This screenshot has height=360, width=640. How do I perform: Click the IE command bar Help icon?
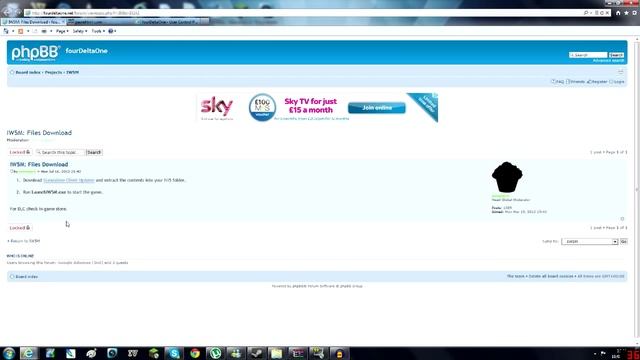coord(110,31)
